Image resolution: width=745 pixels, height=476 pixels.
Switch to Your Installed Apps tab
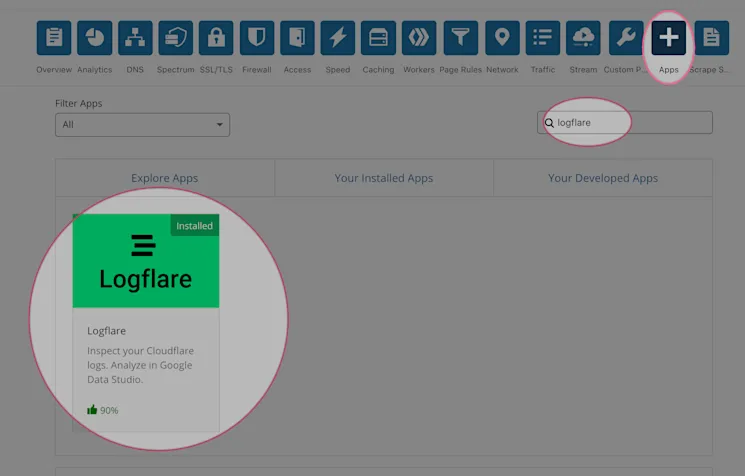click(384, 178)
